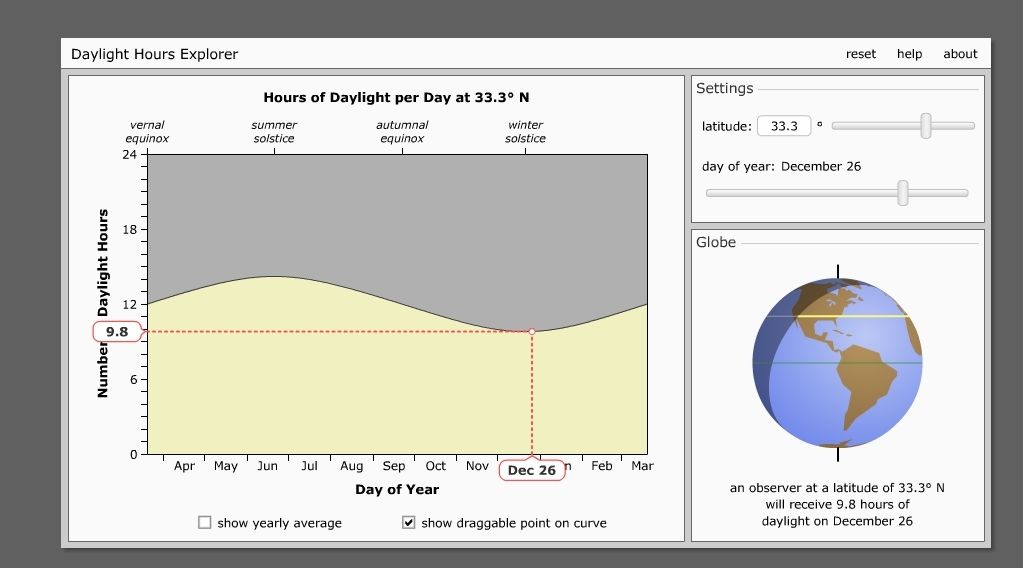Click the latitude slider handle
Image resolution: width=1023 pixels, height=568 pixels.
pyautogui.click(x=926, y=126)
